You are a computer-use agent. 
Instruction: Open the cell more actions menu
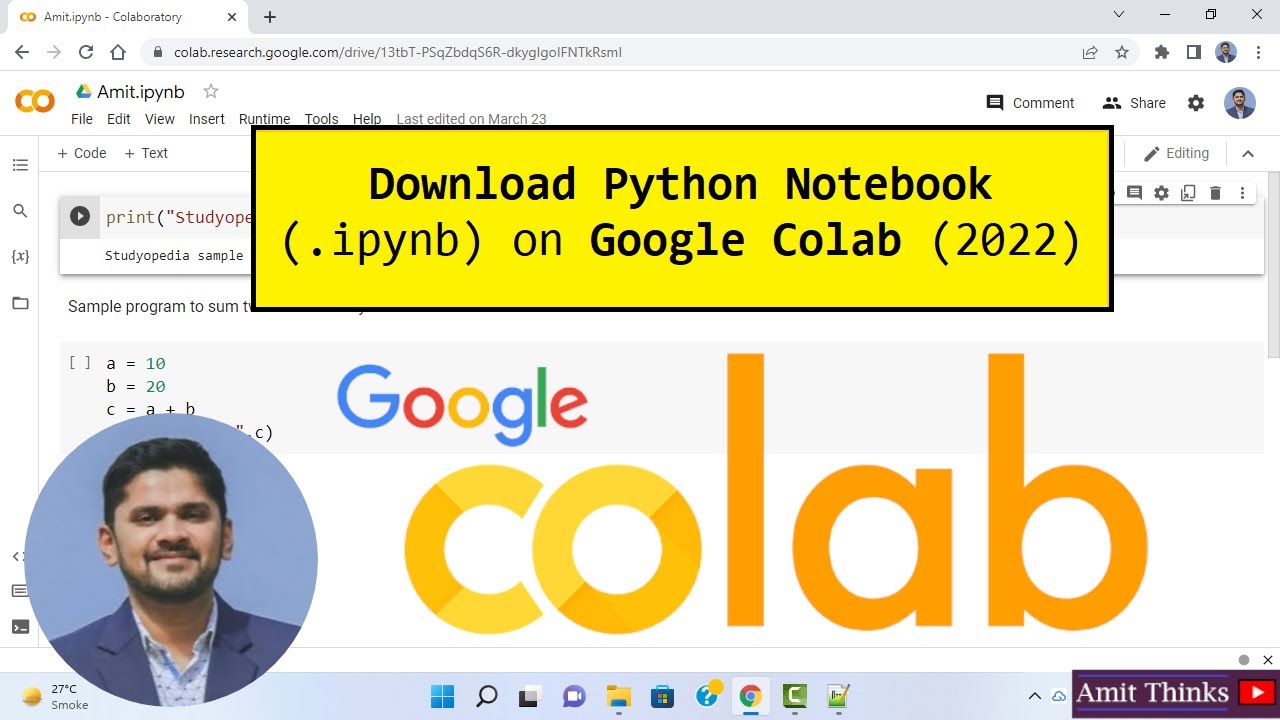[1242, 193]
